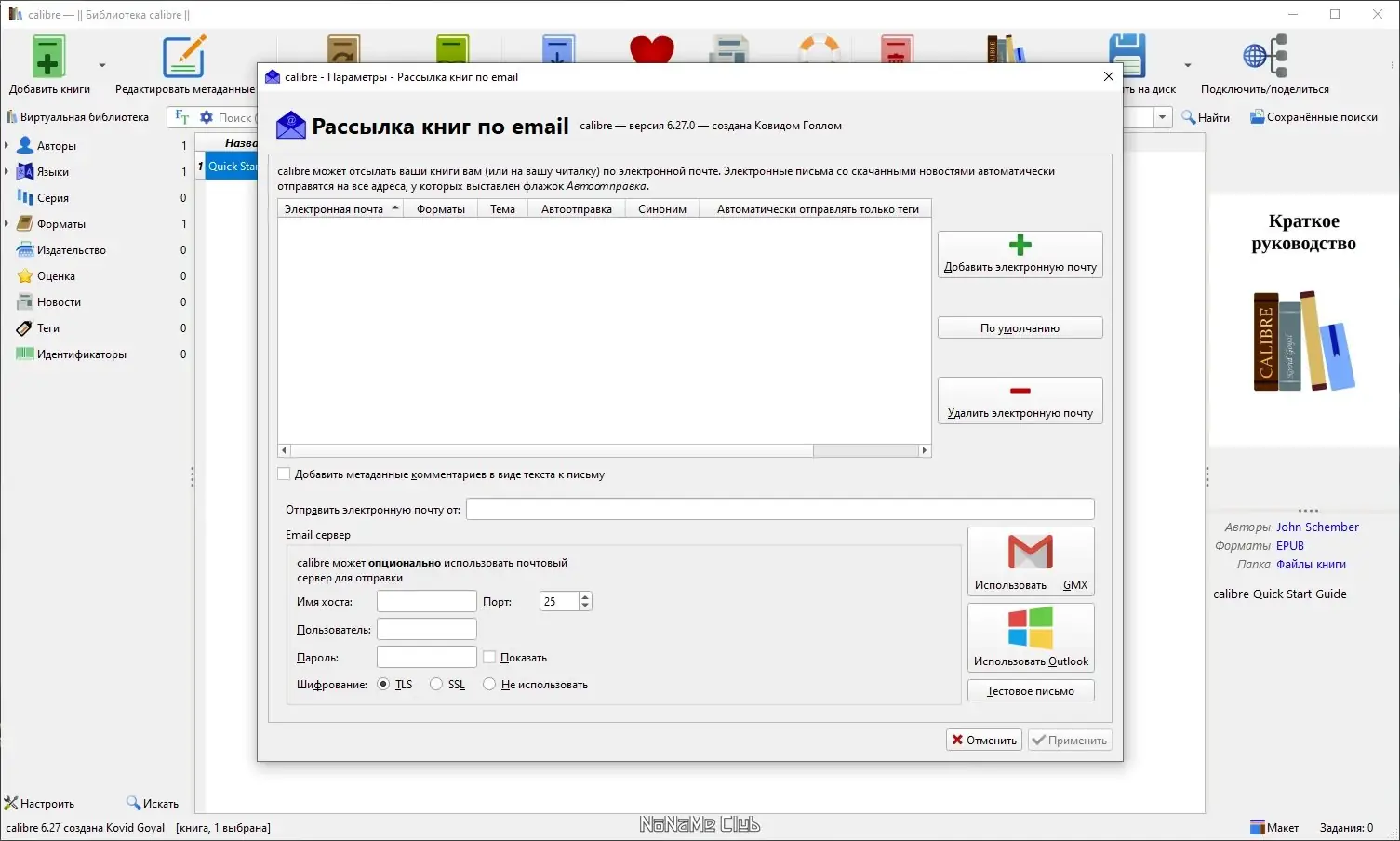The height and width of the screenshot is (841, 1400).
Task: Click the floppy save-to-disk toolbar icon
Action: point(1127,57)
